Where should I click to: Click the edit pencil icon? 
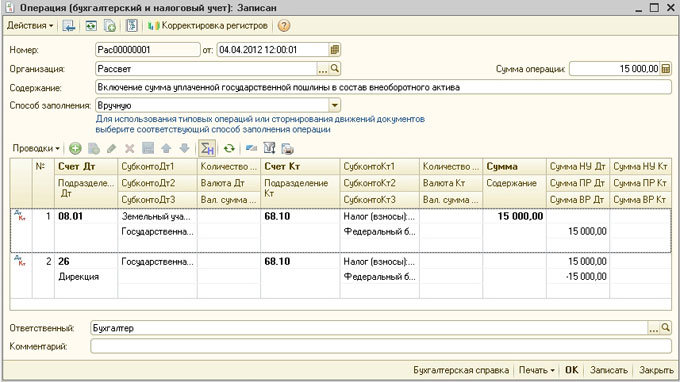click(111, 149)
